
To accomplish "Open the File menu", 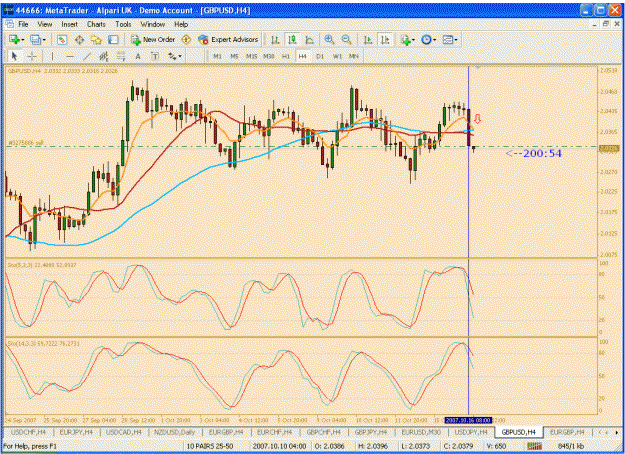I will pyautogui.click(x=24, y=24).
